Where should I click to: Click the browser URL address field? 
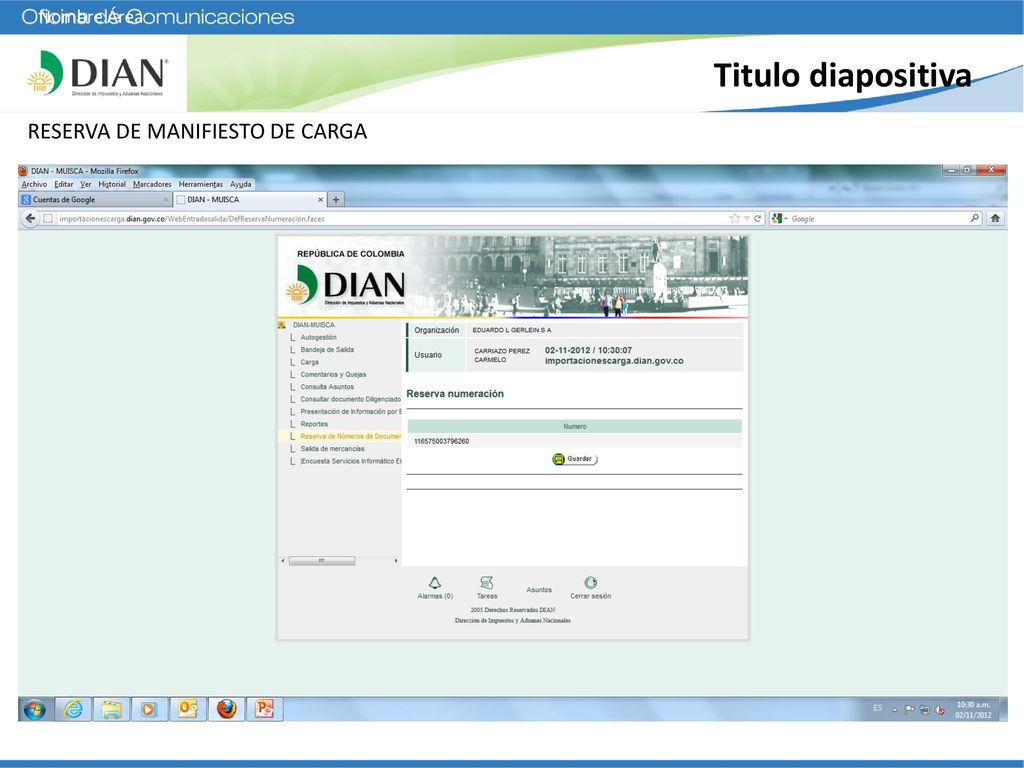pyautogui.click(x=392, y=219)
